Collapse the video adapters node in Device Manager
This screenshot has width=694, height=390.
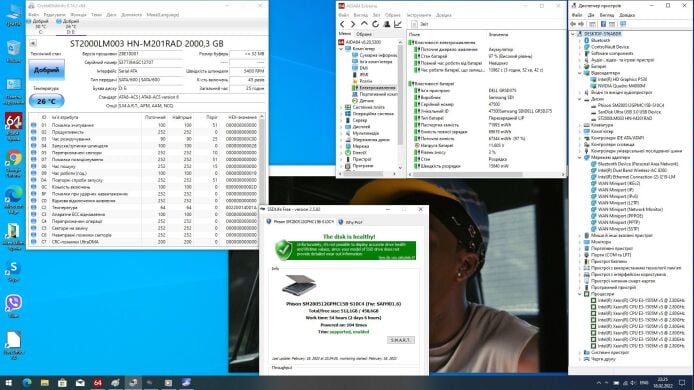point(580,73)
